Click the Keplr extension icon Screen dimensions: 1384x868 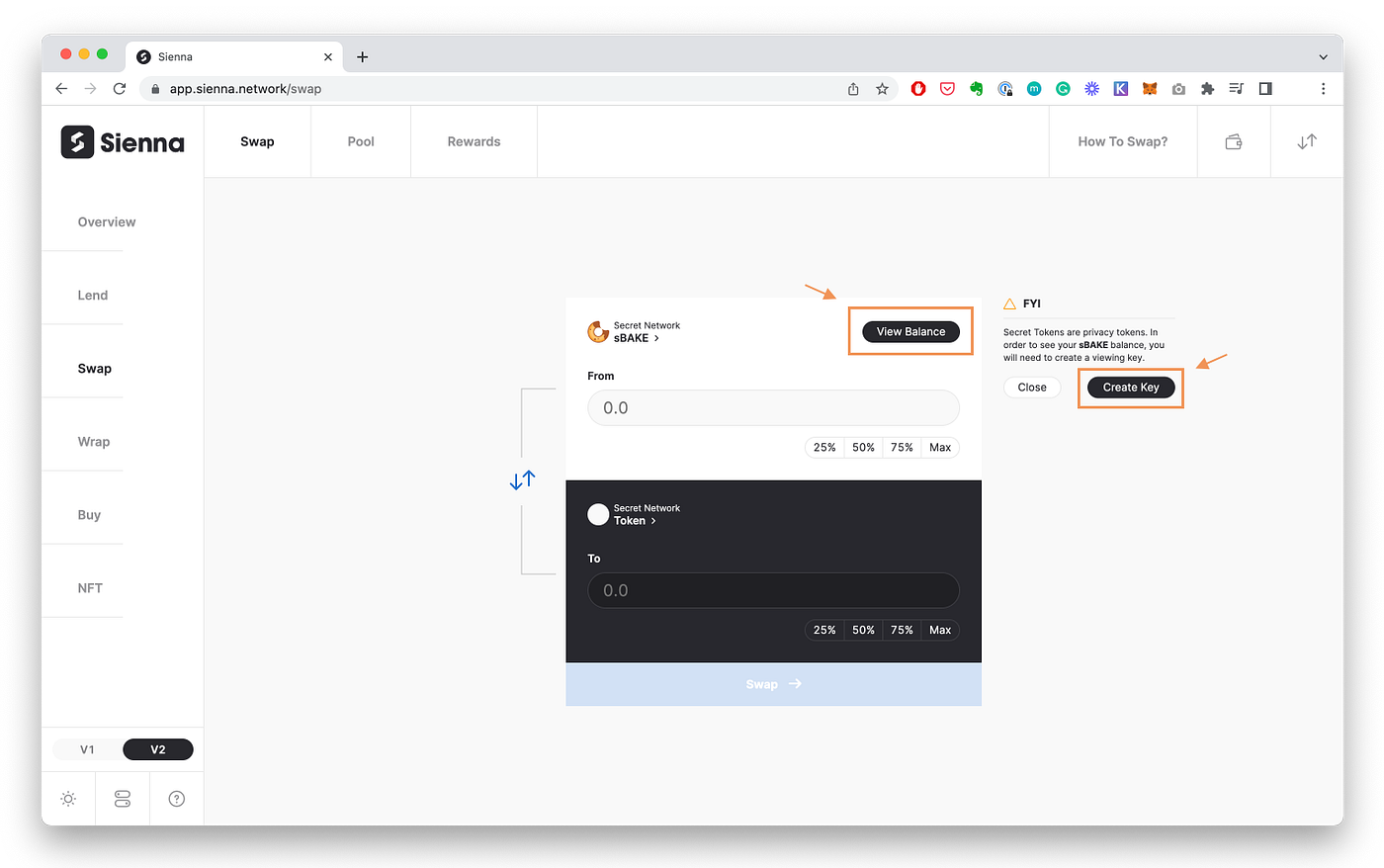pyautogui.click(x=1120, y=88)
